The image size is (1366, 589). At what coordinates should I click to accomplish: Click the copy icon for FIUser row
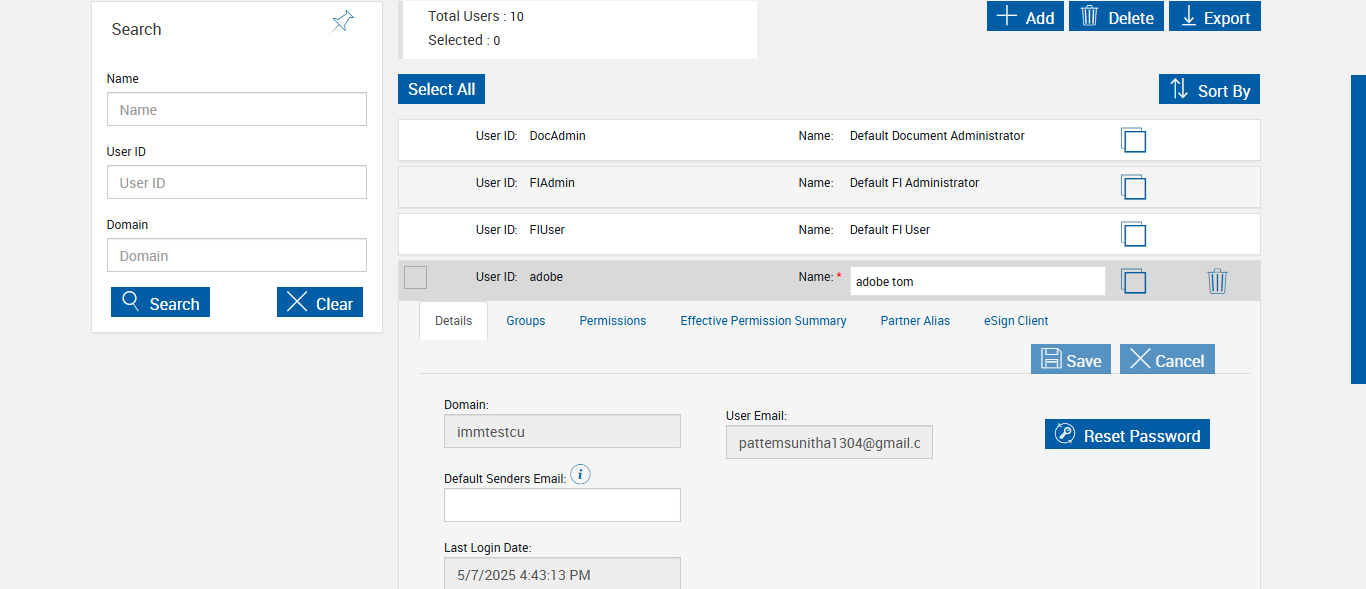click(1133, 234)
